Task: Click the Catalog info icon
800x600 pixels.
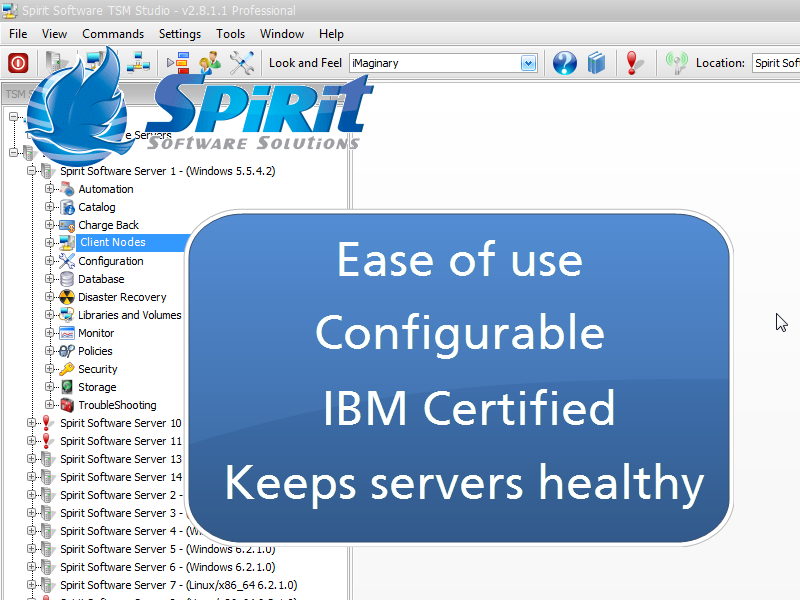Action: point(67,207)
